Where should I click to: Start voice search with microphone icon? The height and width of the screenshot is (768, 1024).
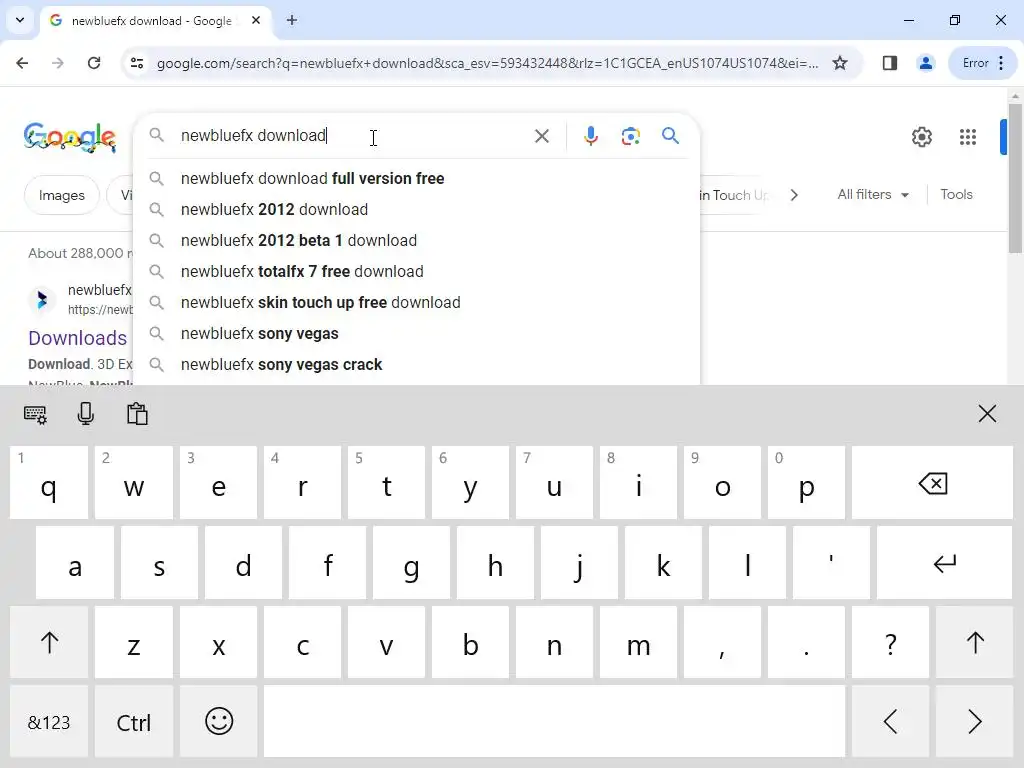click(x=590, y=136)
